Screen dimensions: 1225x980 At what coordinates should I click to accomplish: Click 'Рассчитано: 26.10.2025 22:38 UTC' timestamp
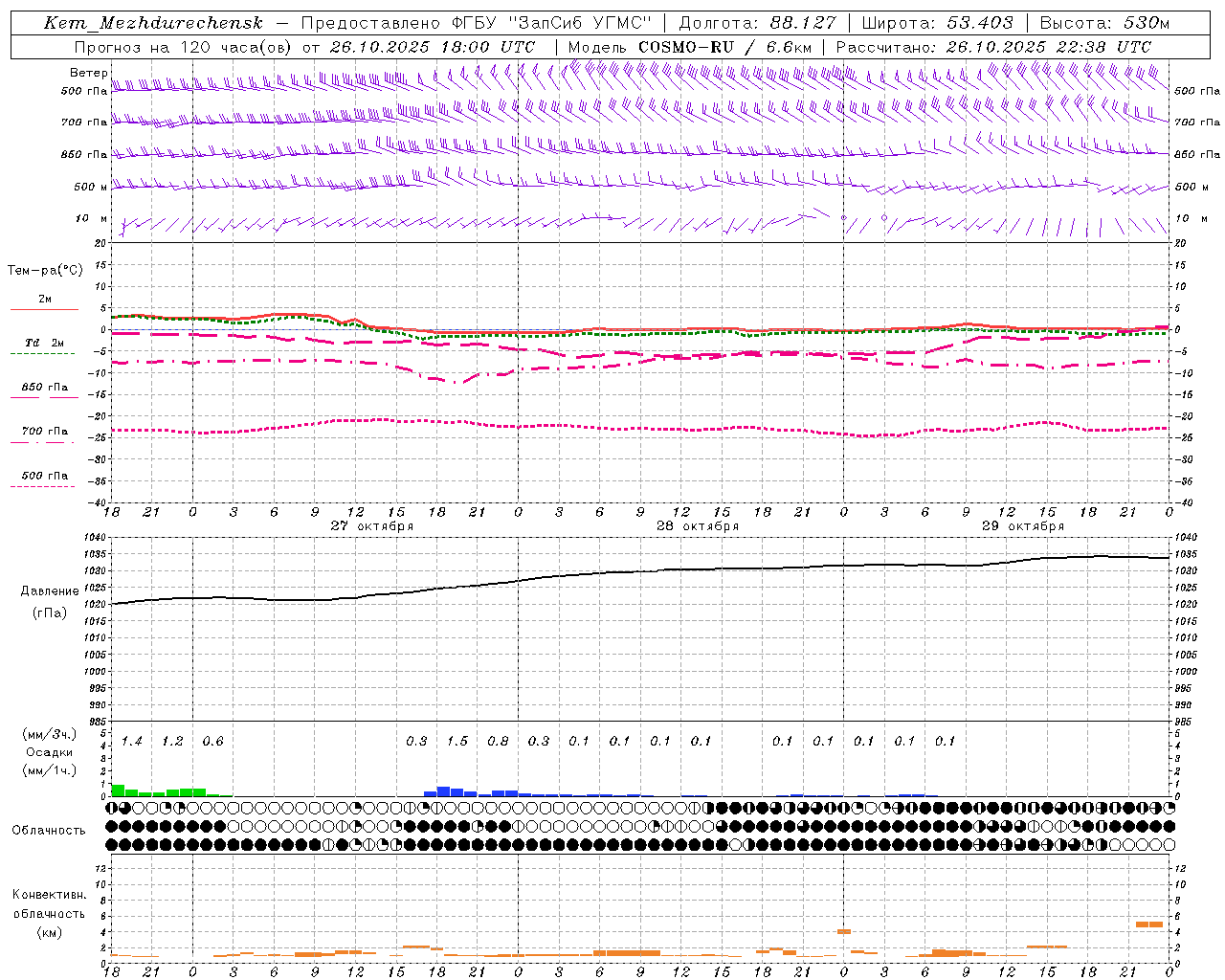tap(993, 47)
